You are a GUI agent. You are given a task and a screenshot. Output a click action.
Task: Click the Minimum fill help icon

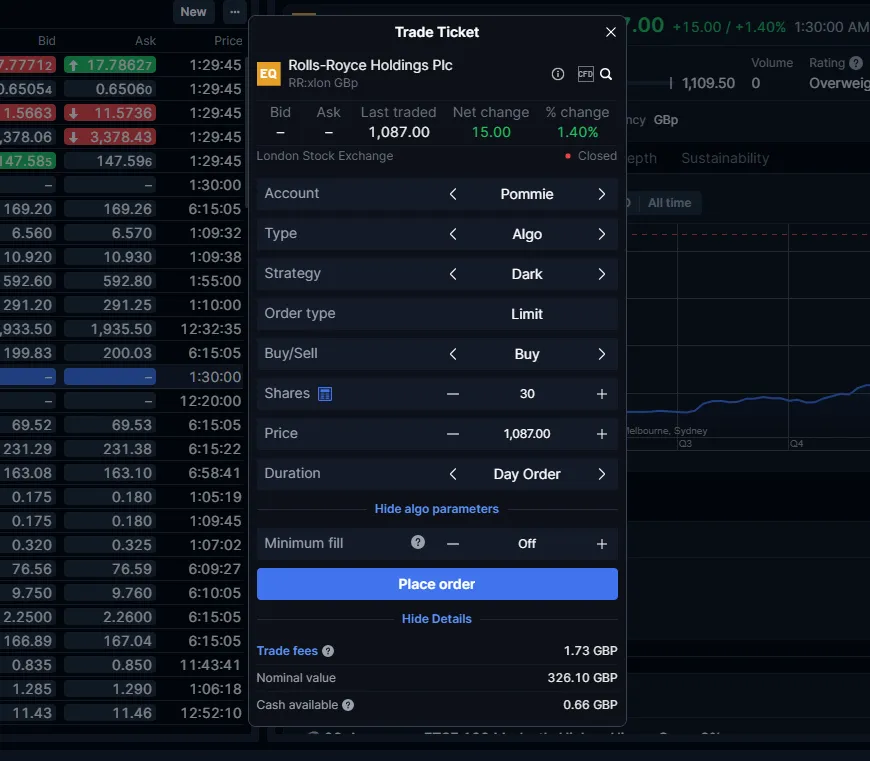pyautogui.click(x=418, y=542)
